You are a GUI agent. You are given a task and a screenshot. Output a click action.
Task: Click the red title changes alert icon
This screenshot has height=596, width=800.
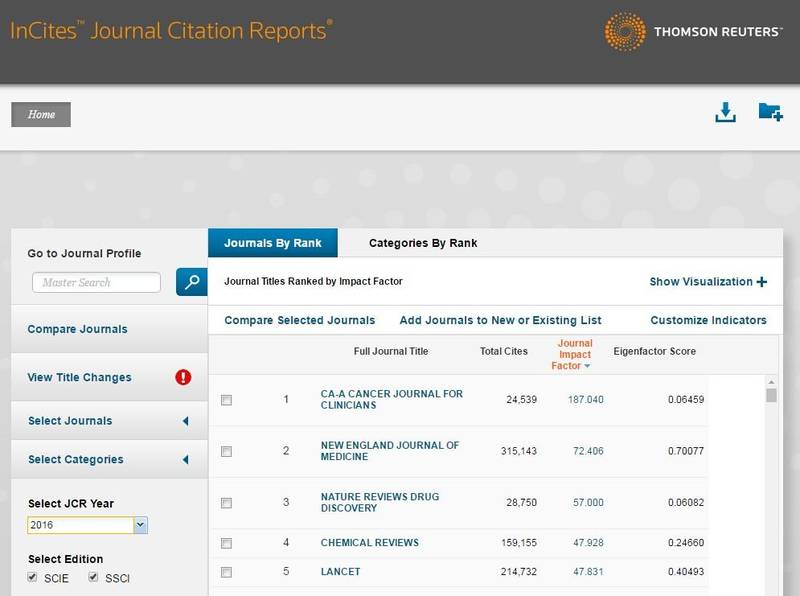(183, 377)
